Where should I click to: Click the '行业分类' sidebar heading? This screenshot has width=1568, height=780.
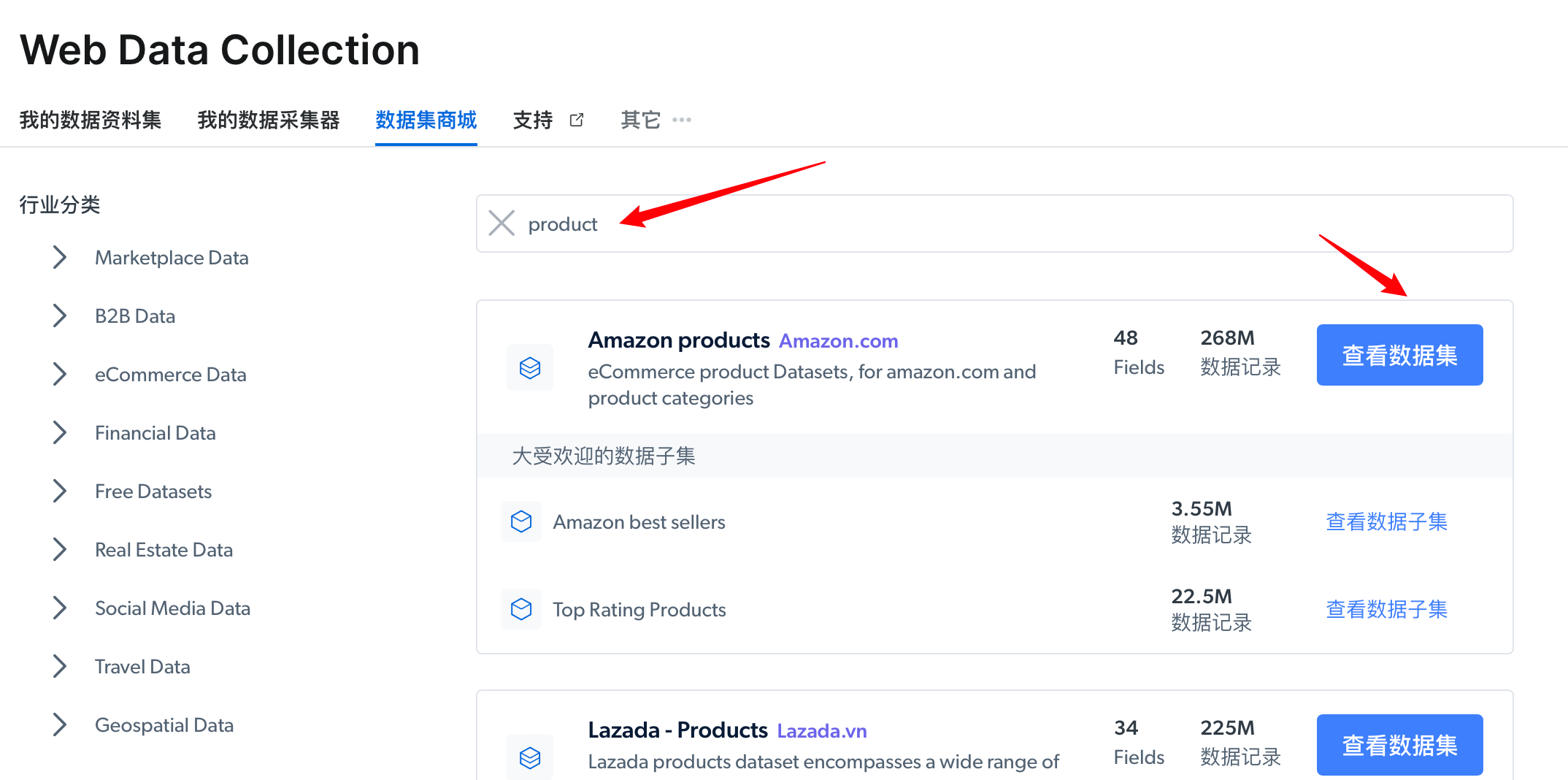[x=60, y=204]
